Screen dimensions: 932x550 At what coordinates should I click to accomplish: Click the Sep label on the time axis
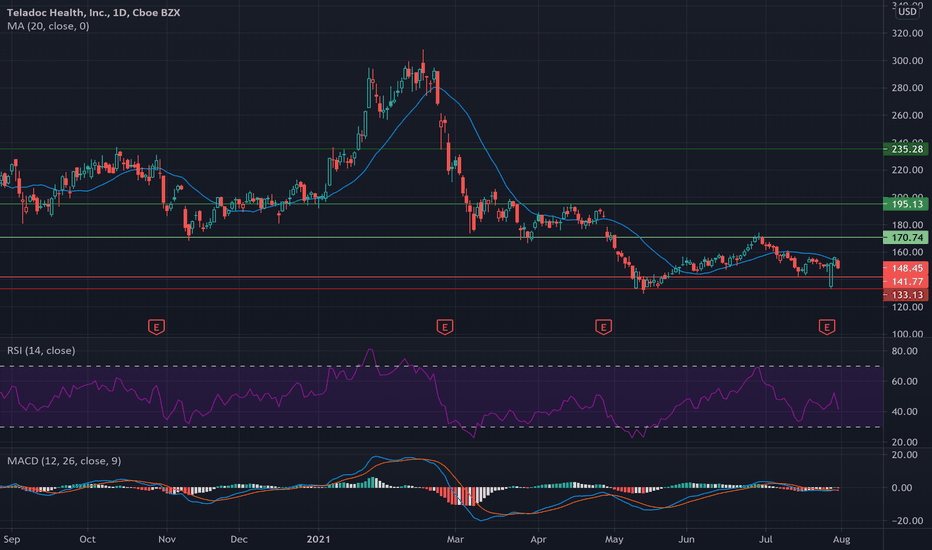[x=11, y=539]
